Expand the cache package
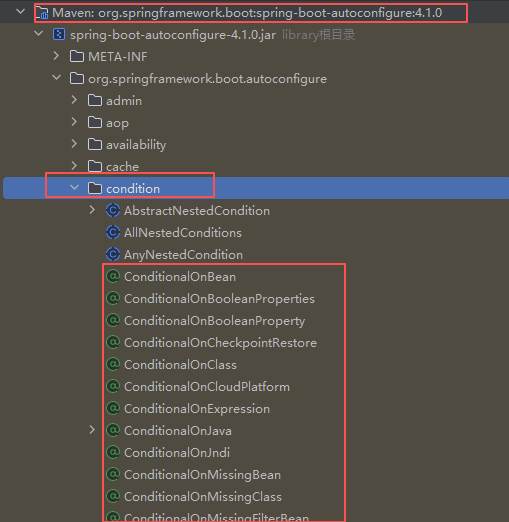The height and width of the screenshot is (522, 509). coord(74,166)
